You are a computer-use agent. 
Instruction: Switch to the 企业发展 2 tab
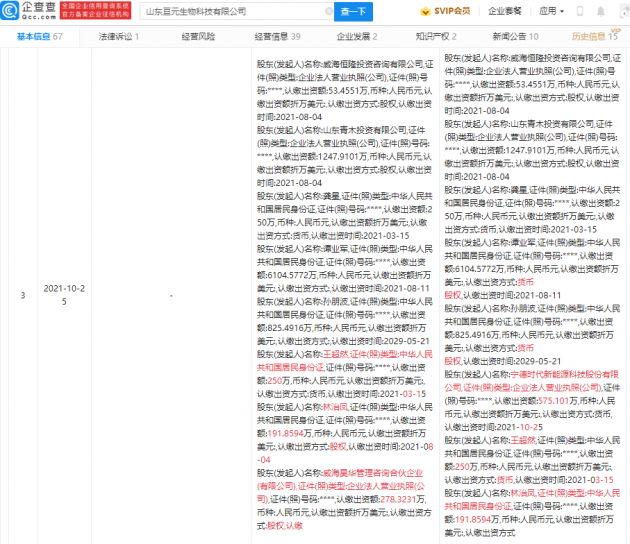357,37
